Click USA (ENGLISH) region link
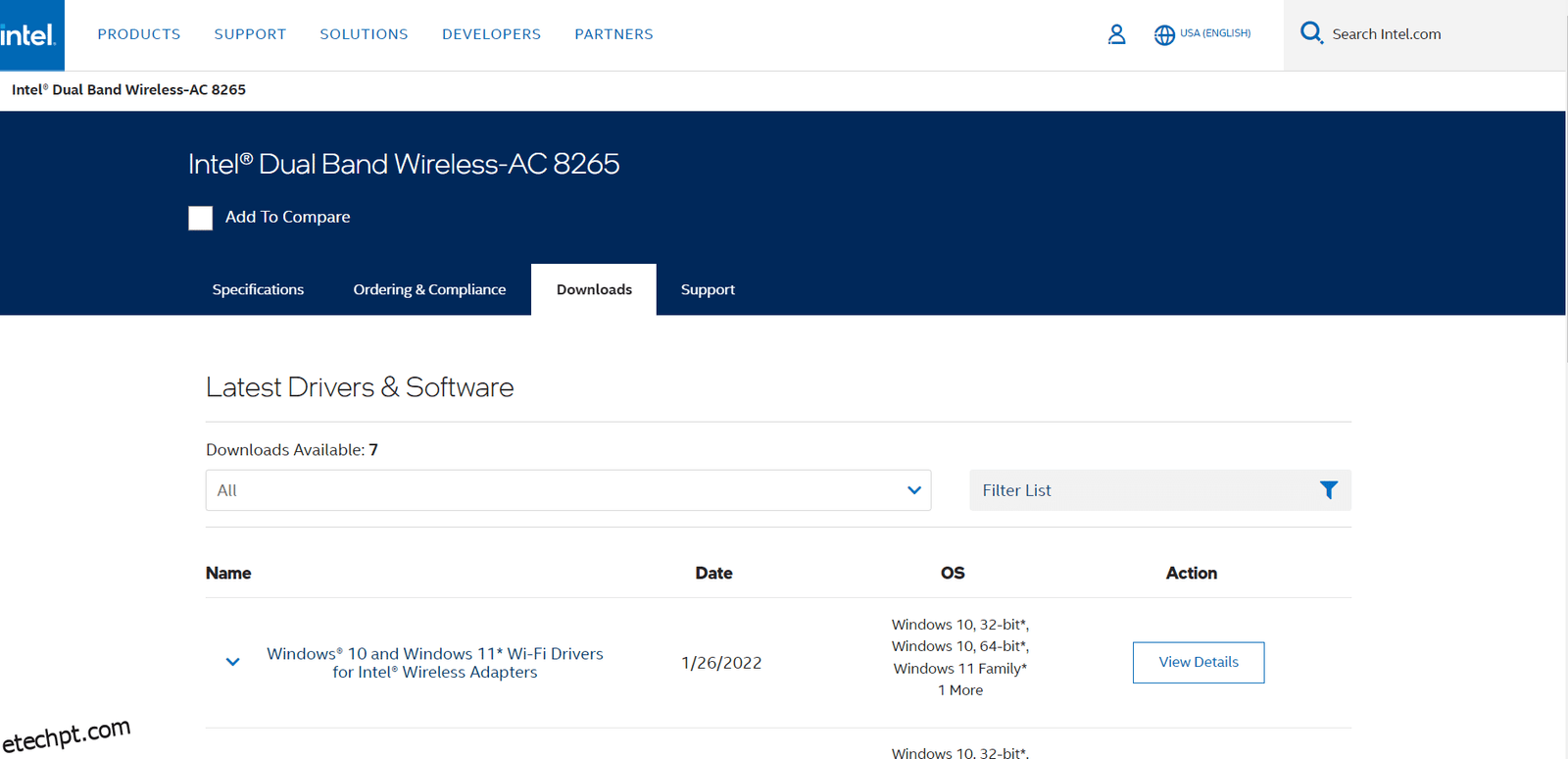 click(x=1215, y=33)
